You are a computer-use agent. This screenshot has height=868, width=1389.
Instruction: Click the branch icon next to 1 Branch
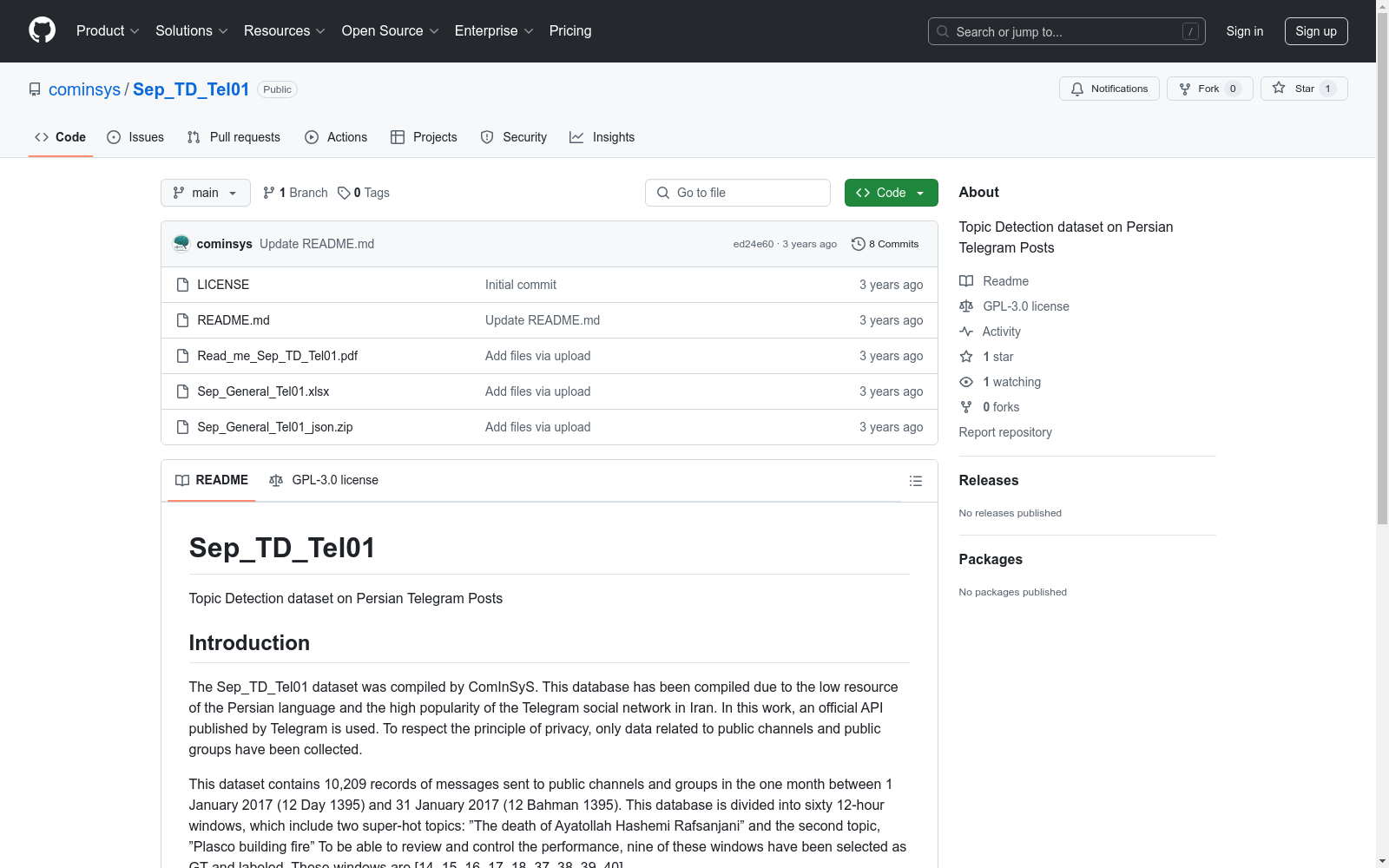pos(269,193)
